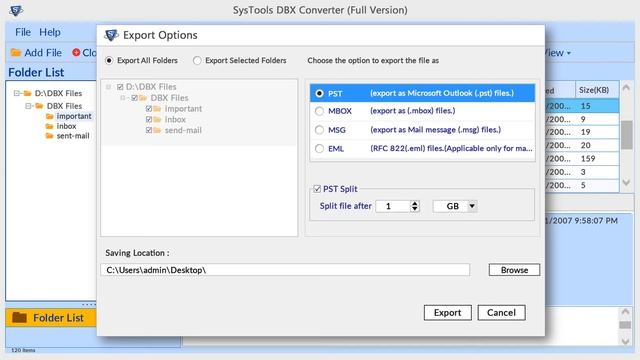This screenshot has height=360, width=640.
Task: Collapse DBX Files subnode in export tree
Action: 123,98
